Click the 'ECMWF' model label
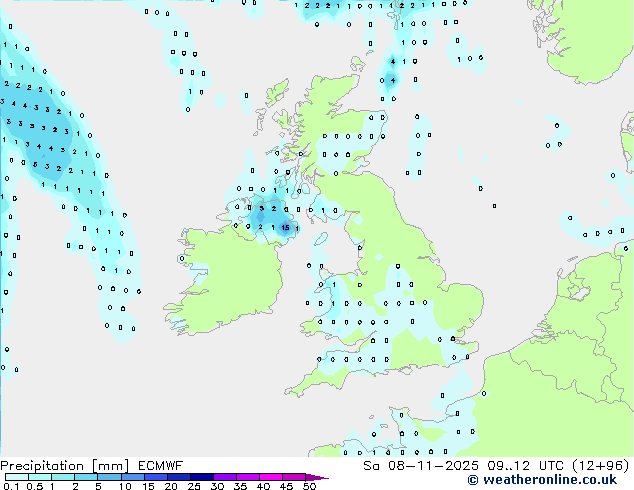Image resolution: width=634 pixels, height=490 pixels. point(160,466)
